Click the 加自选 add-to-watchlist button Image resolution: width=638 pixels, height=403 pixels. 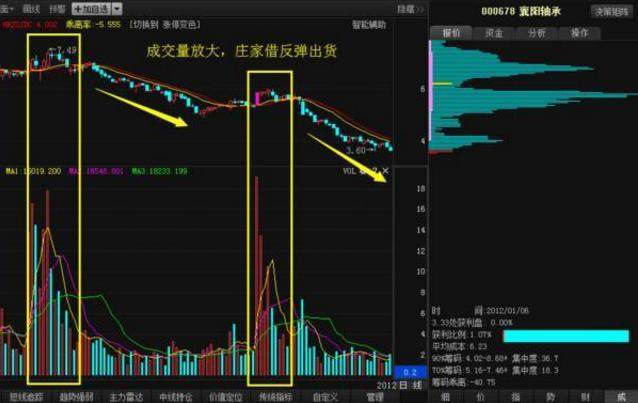point(90,8)
